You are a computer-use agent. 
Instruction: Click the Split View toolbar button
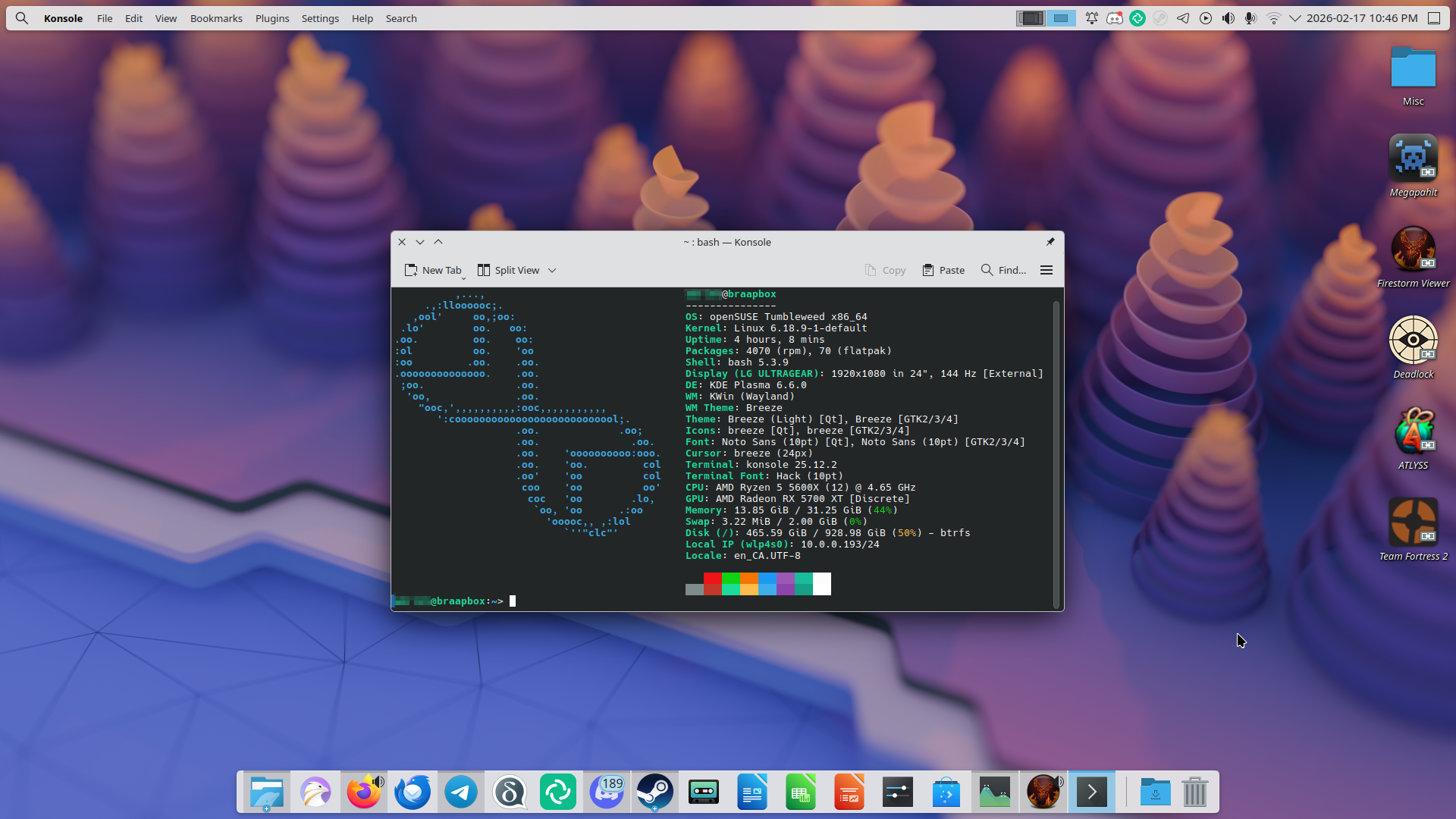pyautogui.click(x=508, y=270)
